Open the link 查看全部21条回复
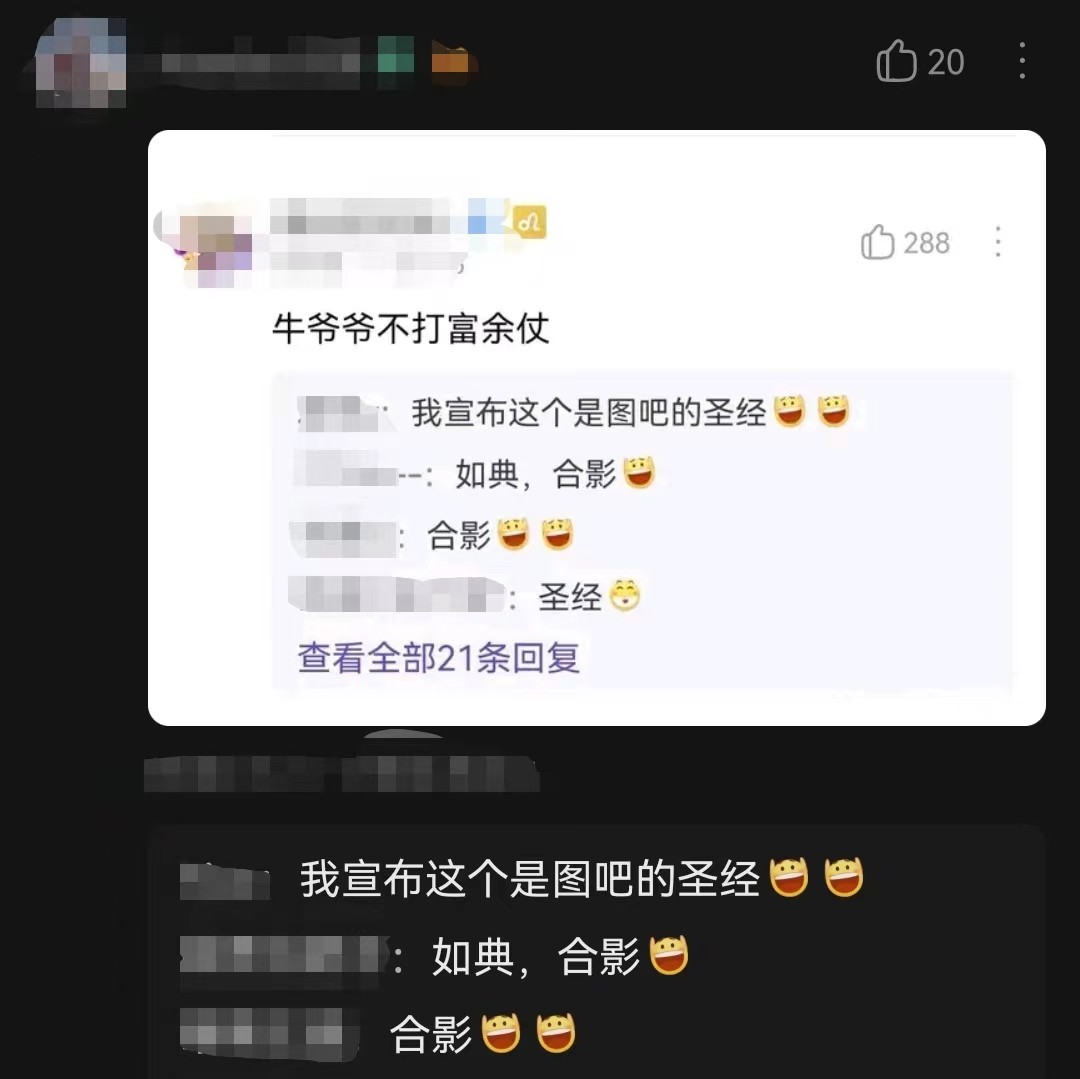This screenshot has height=1079, width=1080. click(439, 658)
